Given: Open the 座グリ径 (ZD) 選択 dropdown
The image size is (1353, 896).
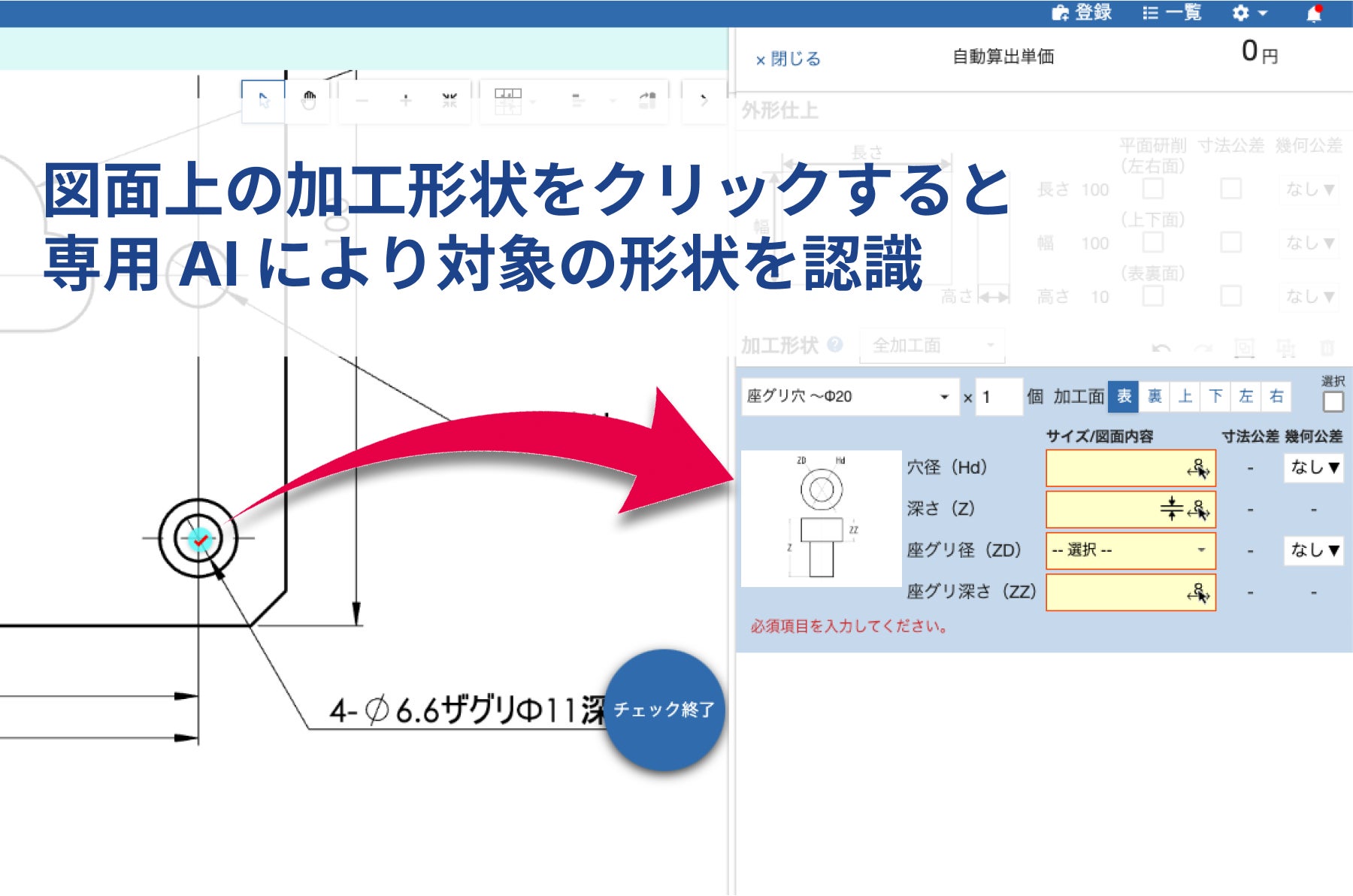Looking at the screenshot, I should [1130, 550].
